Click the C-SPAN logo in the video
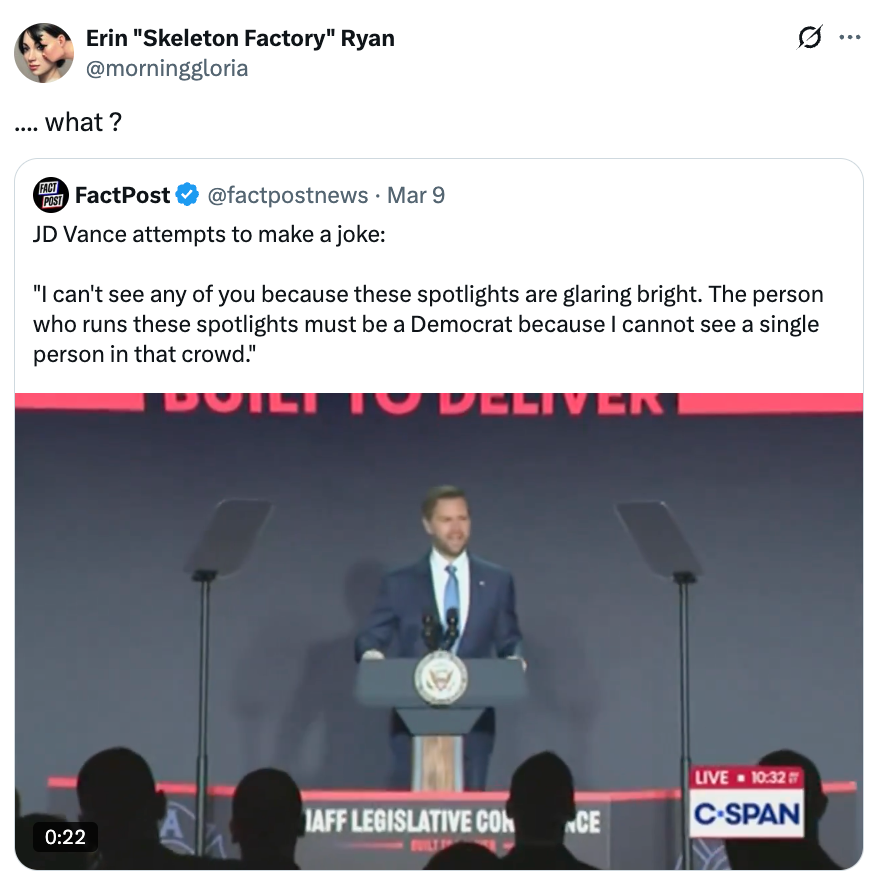This screenshot has height=890, width=878. point(747,815)
